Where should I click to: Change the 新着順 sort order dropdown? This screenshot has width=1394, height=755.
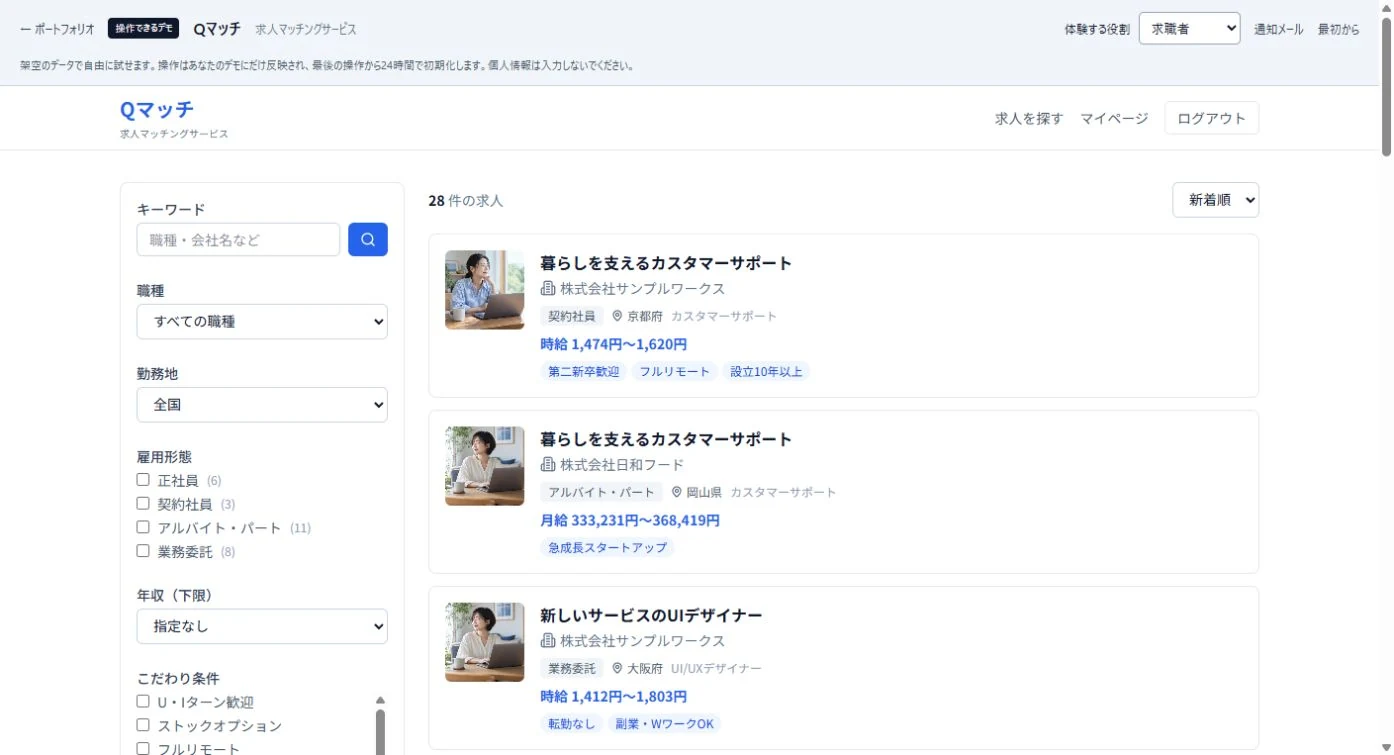(x=1215, y=200)
